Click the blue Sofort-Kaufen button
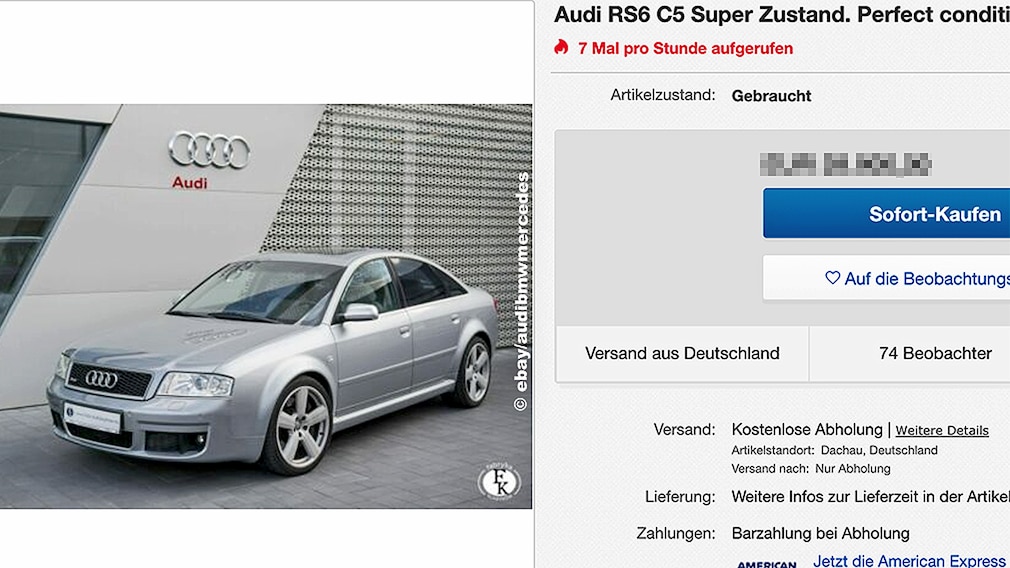Image resolution: width=1010 pixels, height=568 pixels. tap(886, 213)
